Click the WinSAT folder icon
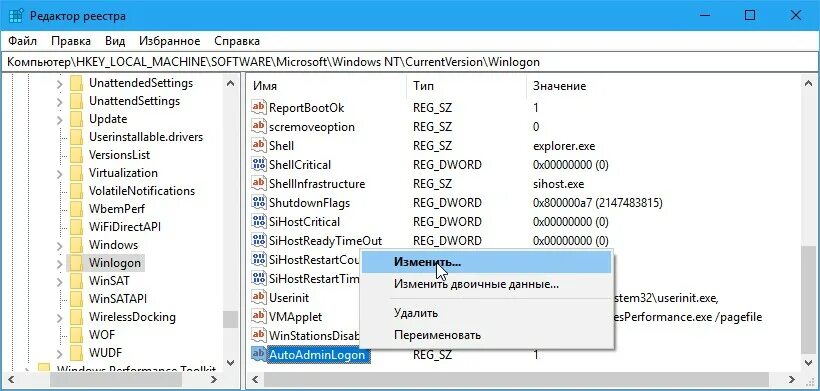This screenshot has width=820, height=391. coord(76,281)
